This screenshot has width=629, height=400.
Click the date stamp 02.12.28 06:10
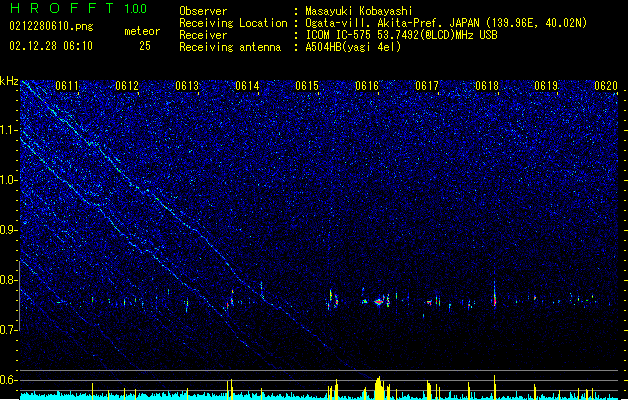51,46
